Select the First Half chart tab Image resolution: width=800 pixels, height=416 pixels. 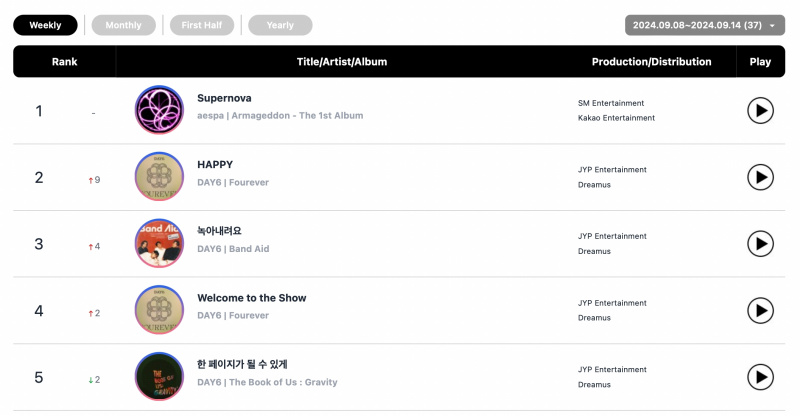click(202, 25)
